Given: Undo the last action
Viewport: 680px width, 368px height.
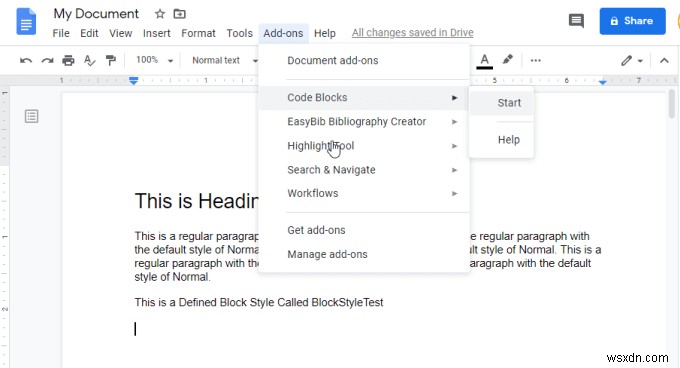Looking at the screenshot, I should 26,60.
